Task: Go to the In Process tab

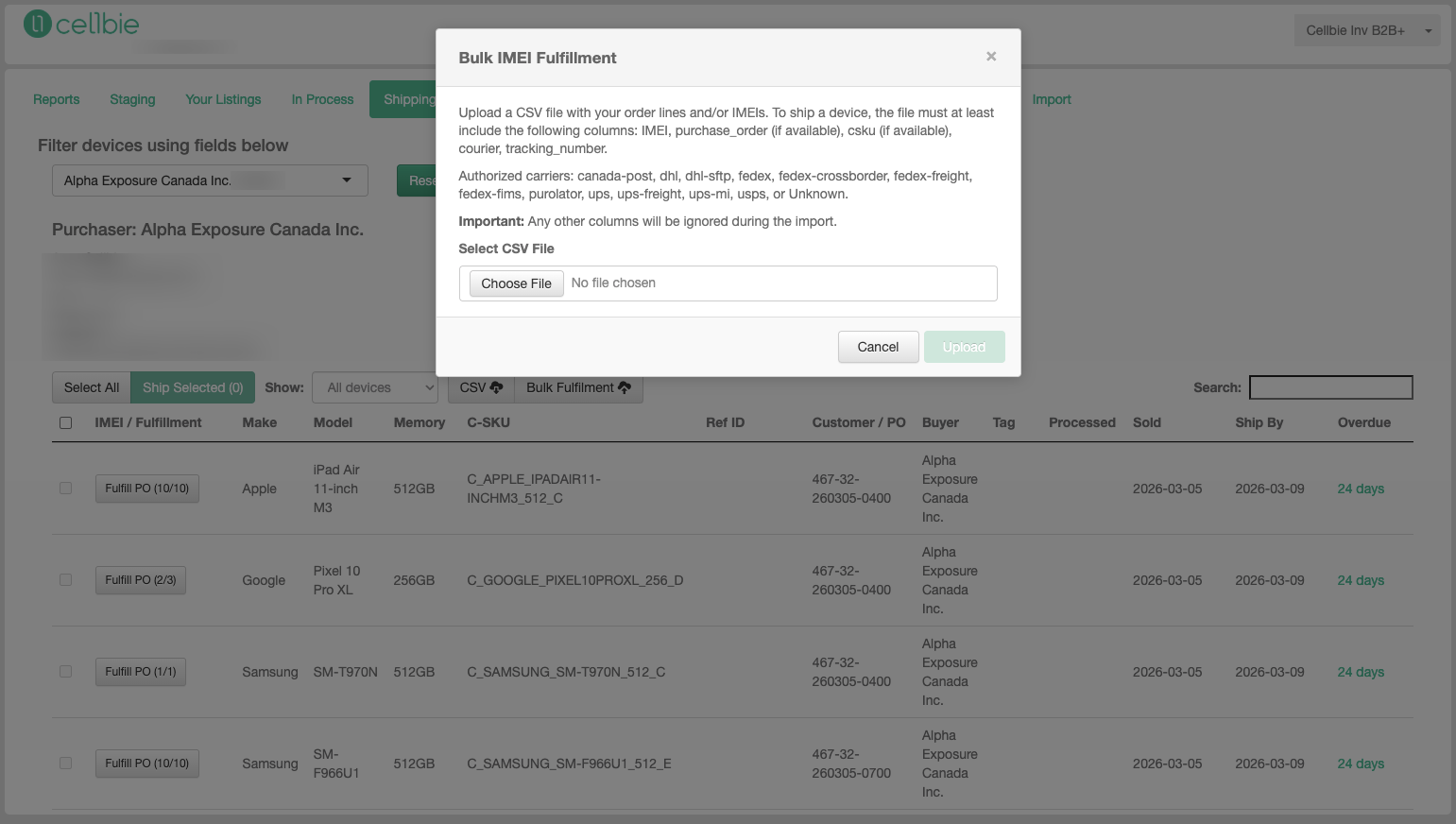Action: coord(322,99)
